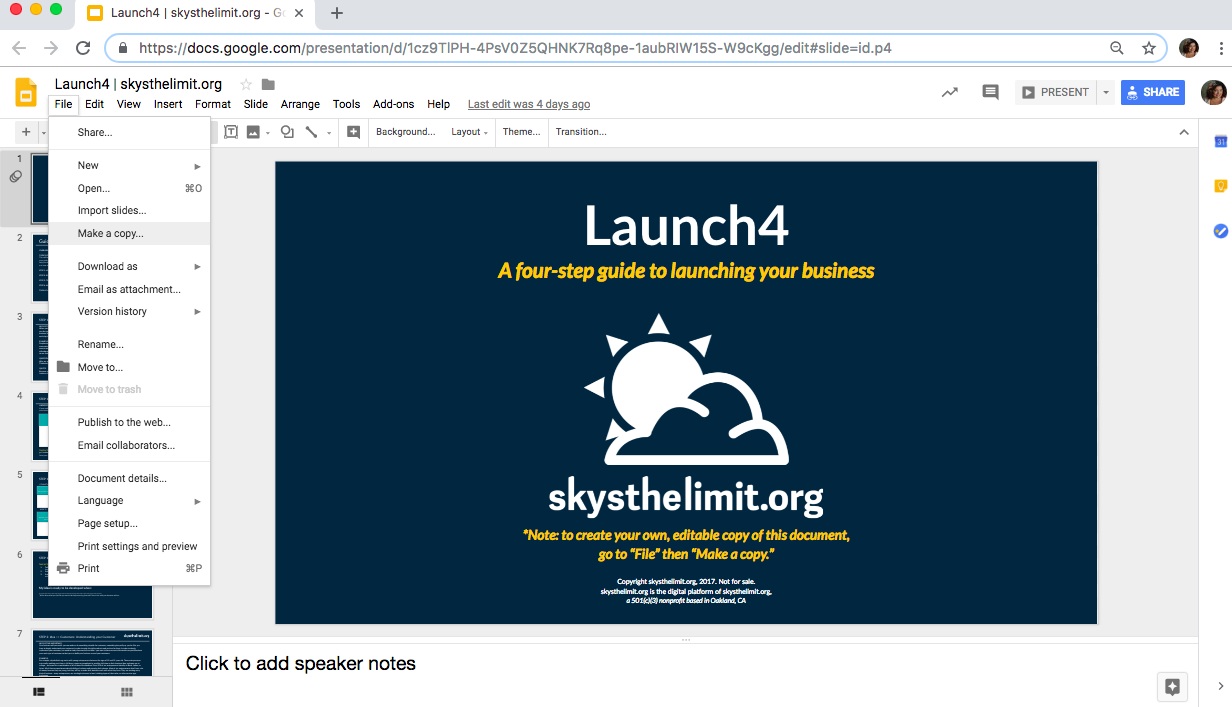Click the Explore button at bottom right
The height and width of the screenshot is (707, 1232).
click(x=1172, y=687)
